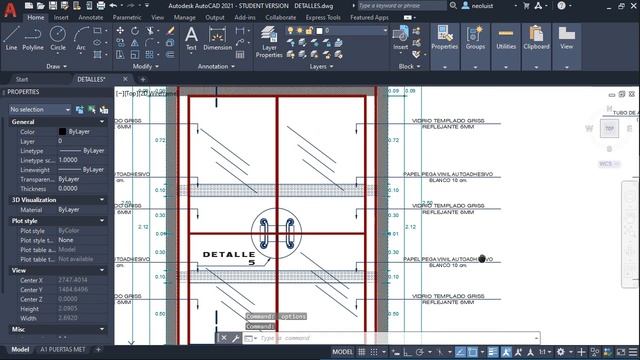The height and width of the screenshot is (360, 640).
Task: Switch to the Model layout tab
Action: pos(20,349)
